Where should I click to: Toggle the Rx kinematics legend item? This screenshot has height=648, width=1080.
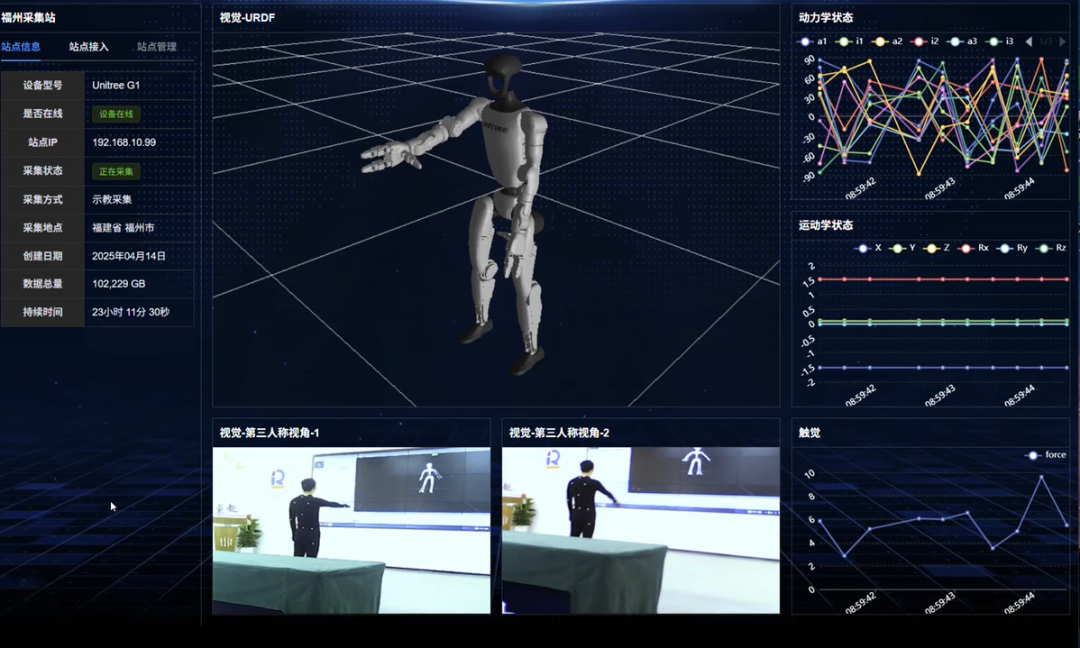coord(975,248)
